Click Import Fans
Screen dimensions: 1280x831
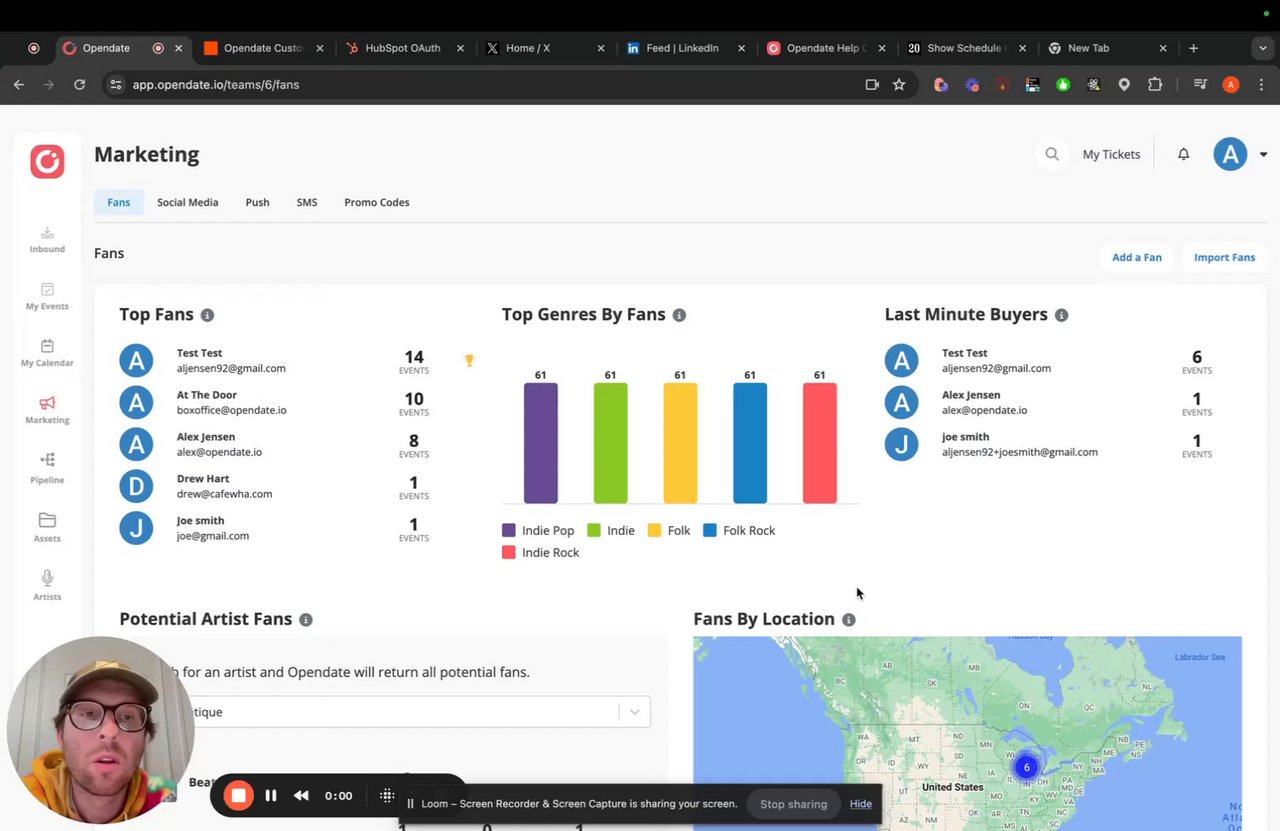point(1224,257)
